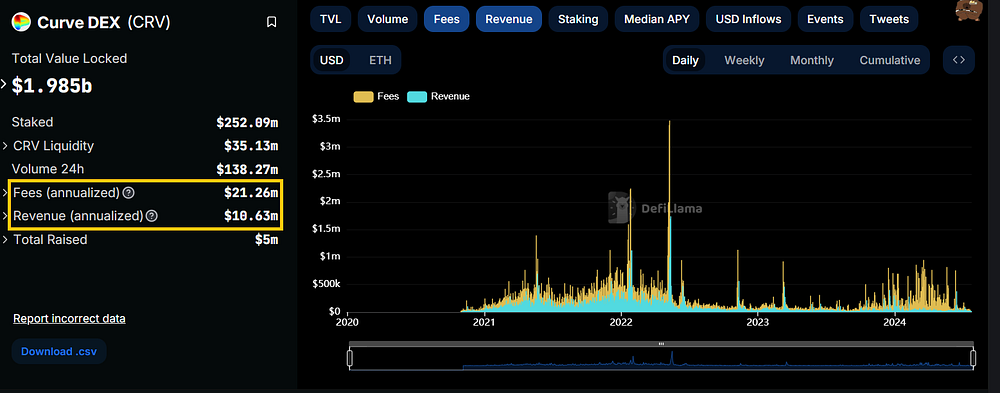Enable the Staking chart metric
The image size is (1000, 393).
point(578,19)
